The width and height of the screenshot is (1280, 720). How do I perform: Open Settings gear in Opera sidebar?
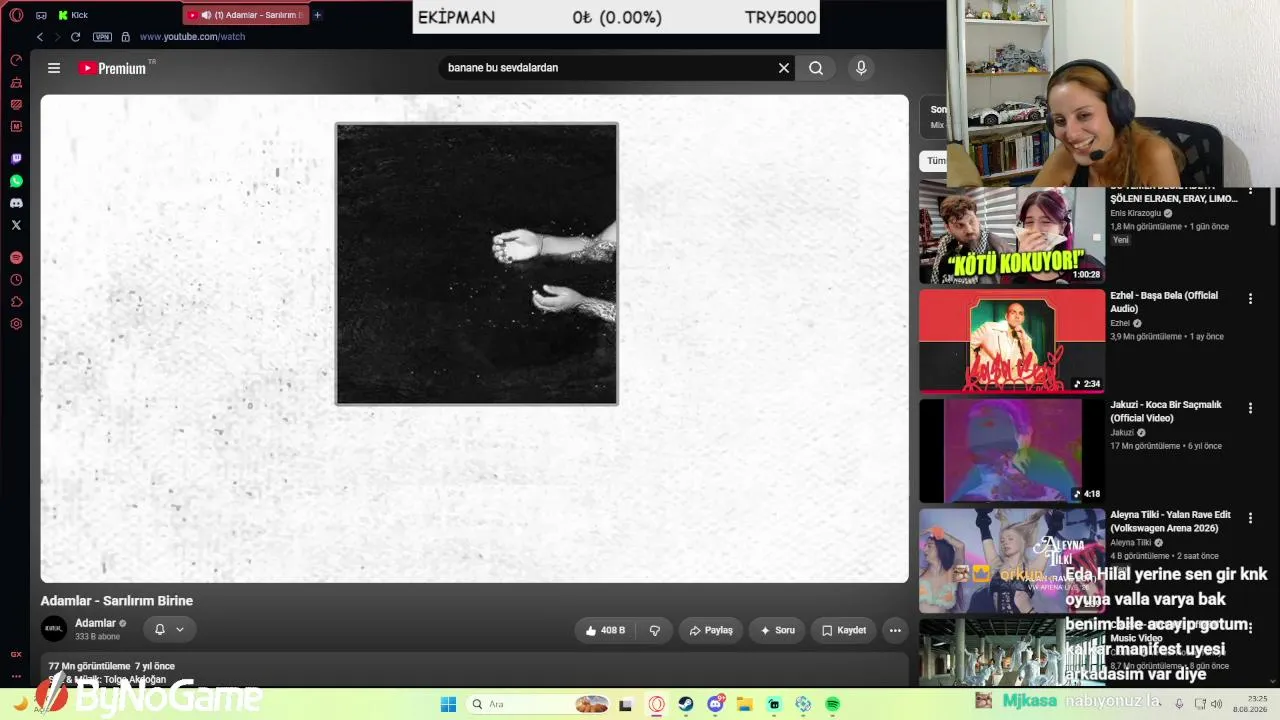click(16, 324)
